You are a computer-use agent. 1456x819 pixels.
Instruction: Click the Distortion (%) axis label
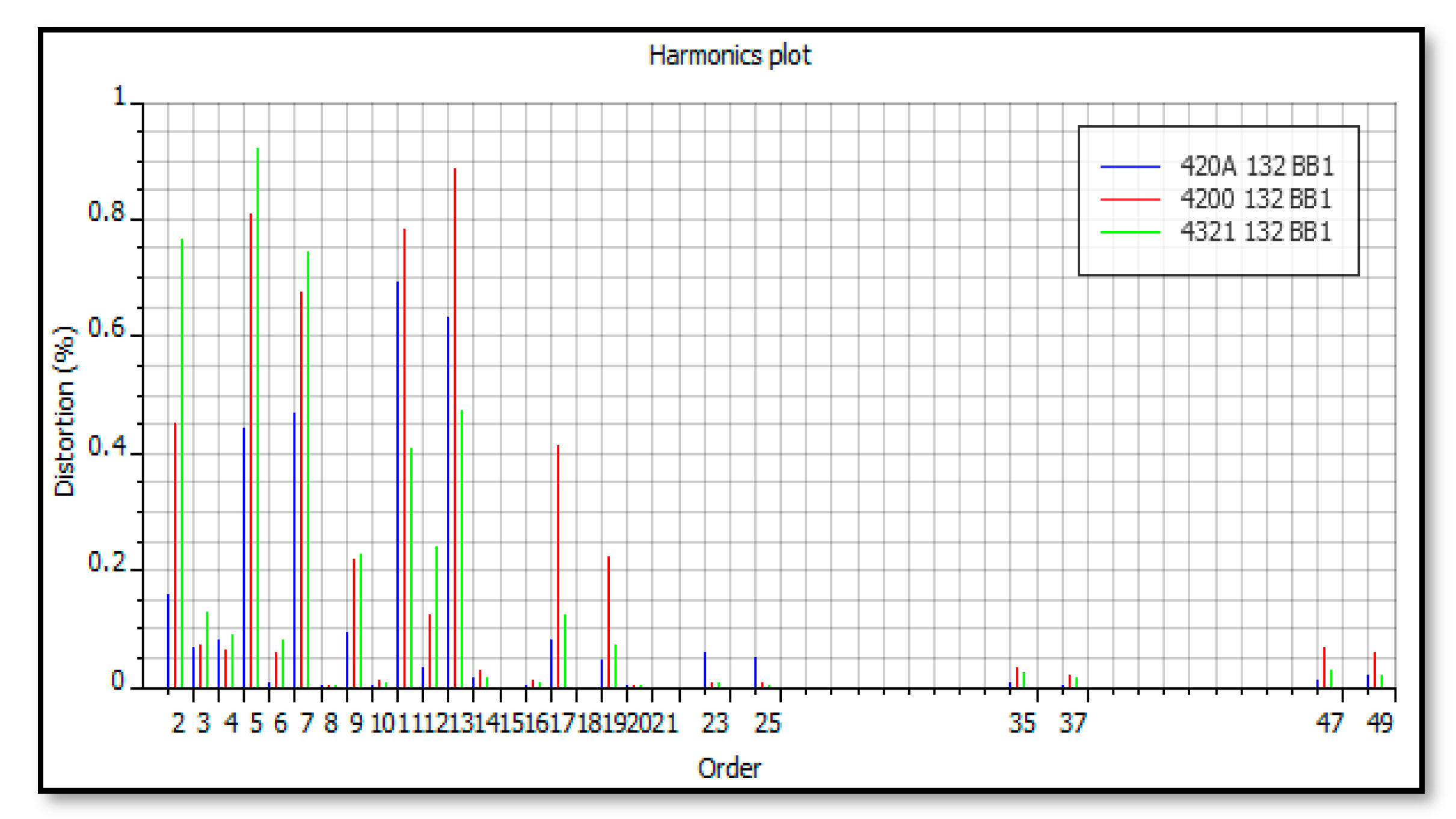point(64,412)
